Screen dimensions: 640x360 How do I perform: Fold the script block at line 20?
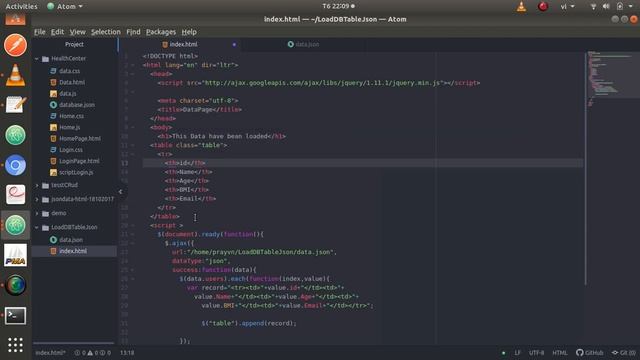(x=133, y=225)
